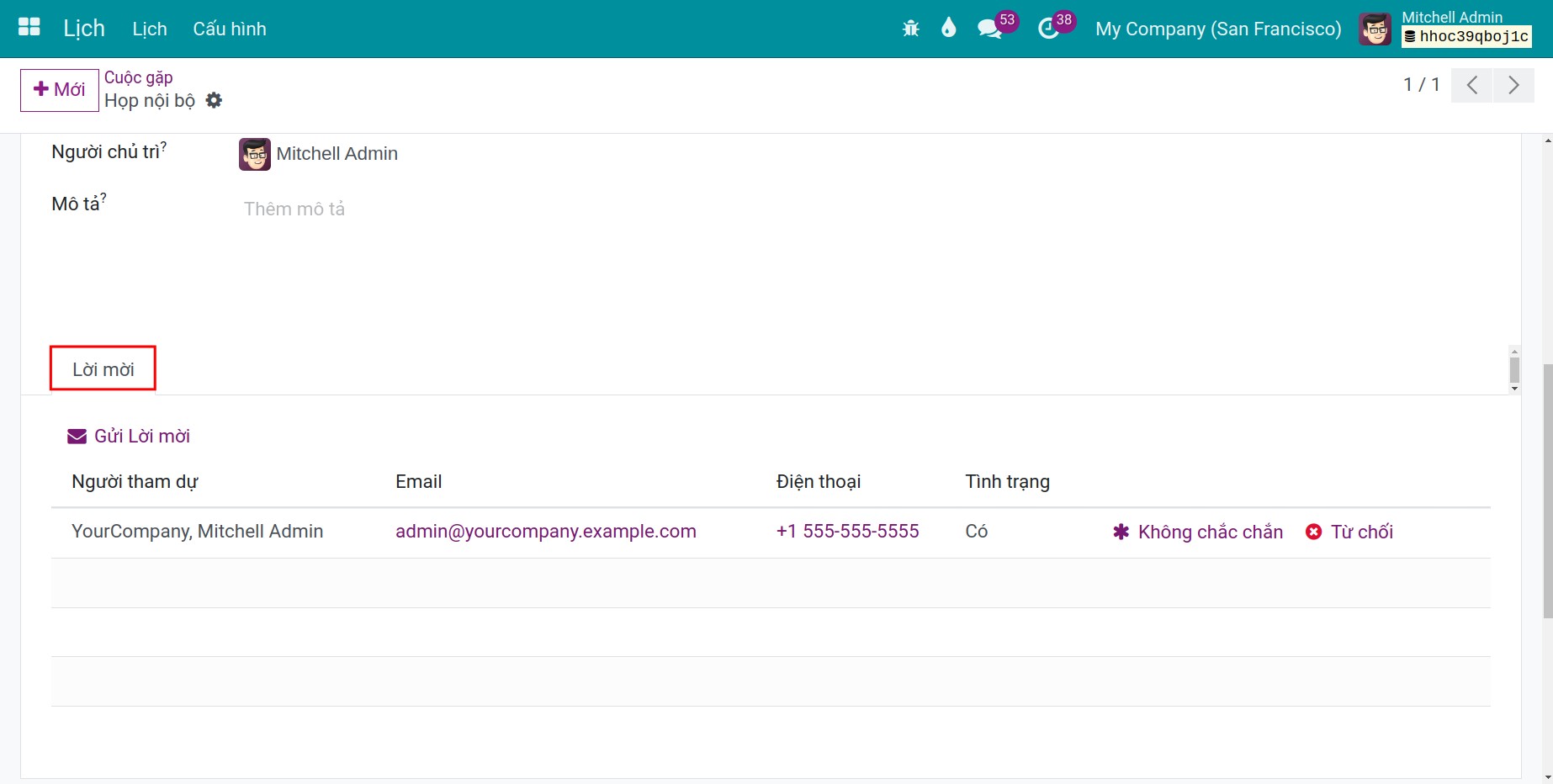Click the page vertical scrollbar
Screen dimensions: 1553x784
point(1547,492)
